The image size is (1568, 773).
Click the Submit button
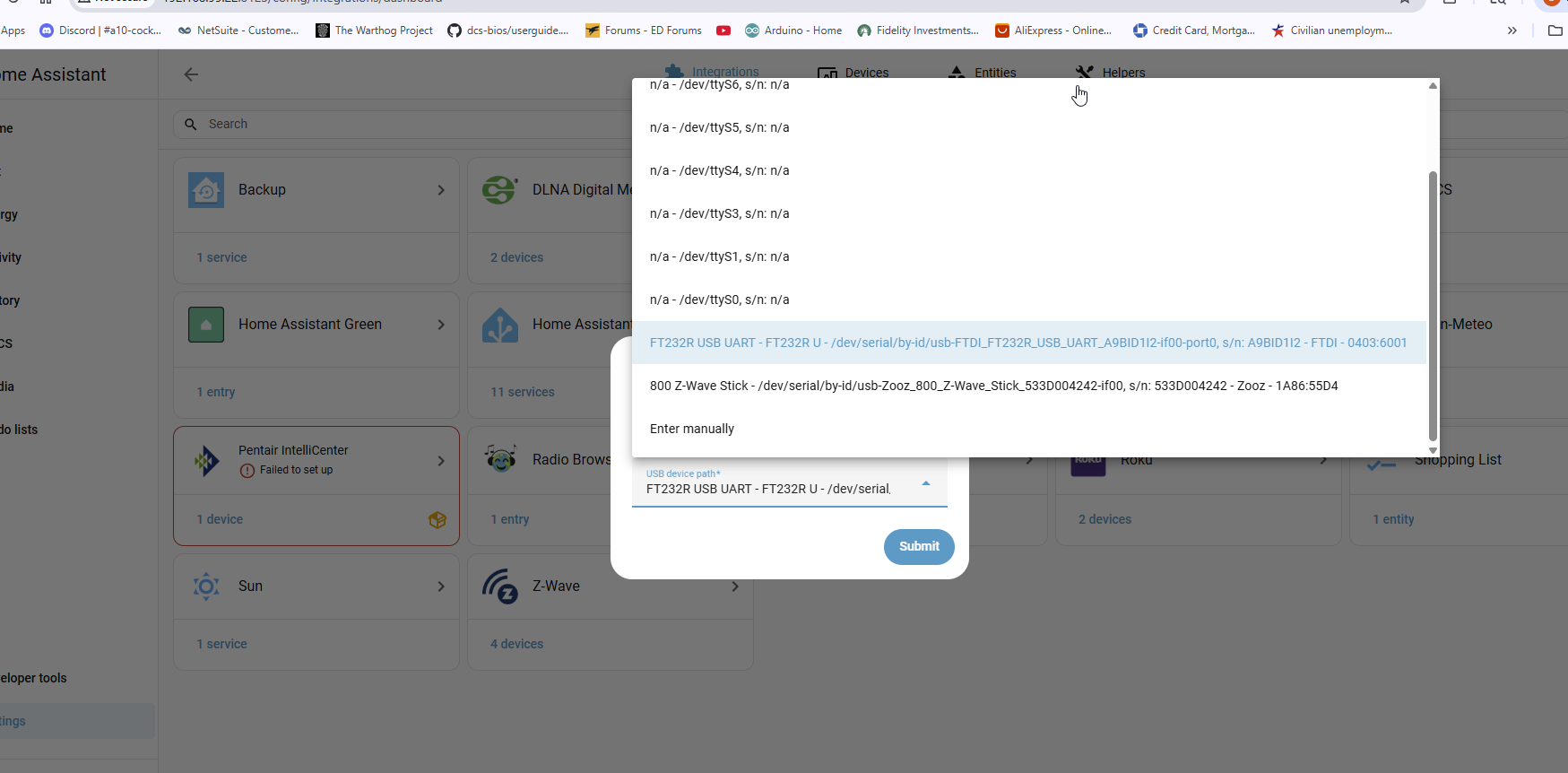919,547
